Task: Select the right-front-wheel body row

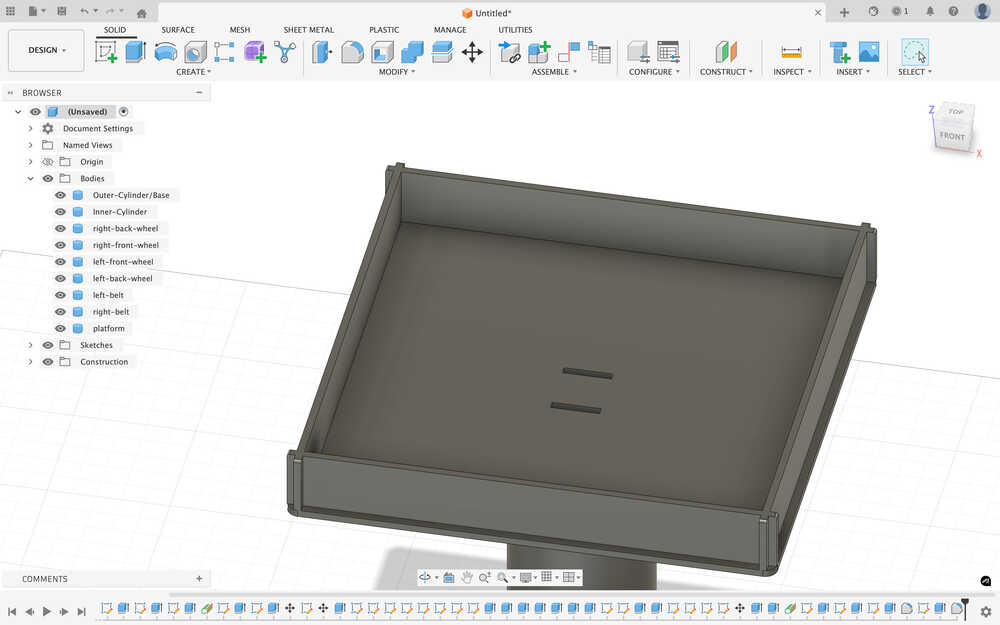Action: point(126,245)
